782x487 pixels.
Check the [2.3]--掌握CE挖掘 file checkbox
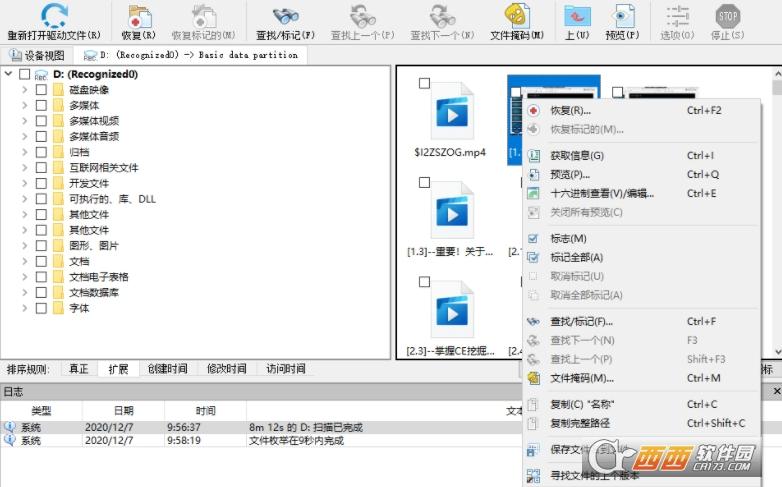(424, 282)
